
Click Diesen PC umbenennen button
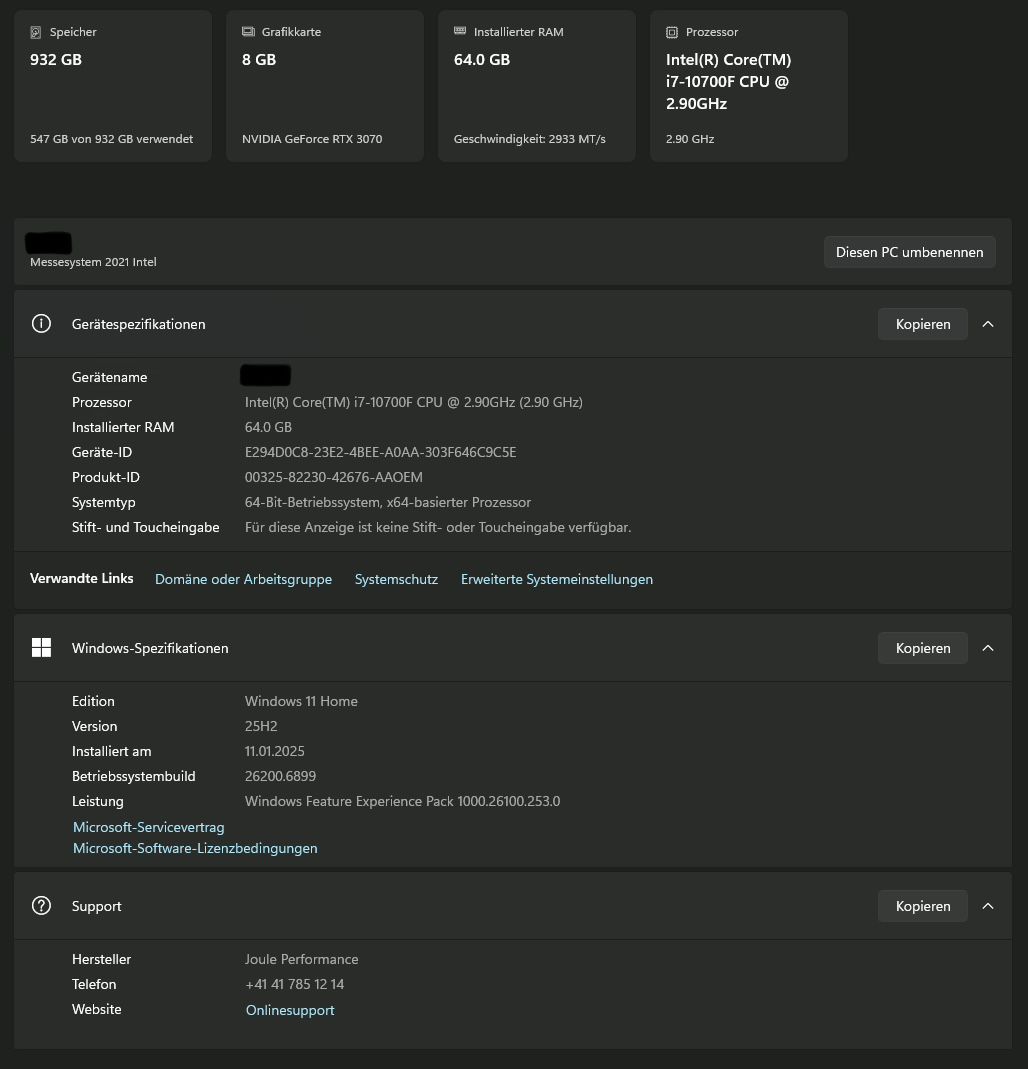pos(909,252)
